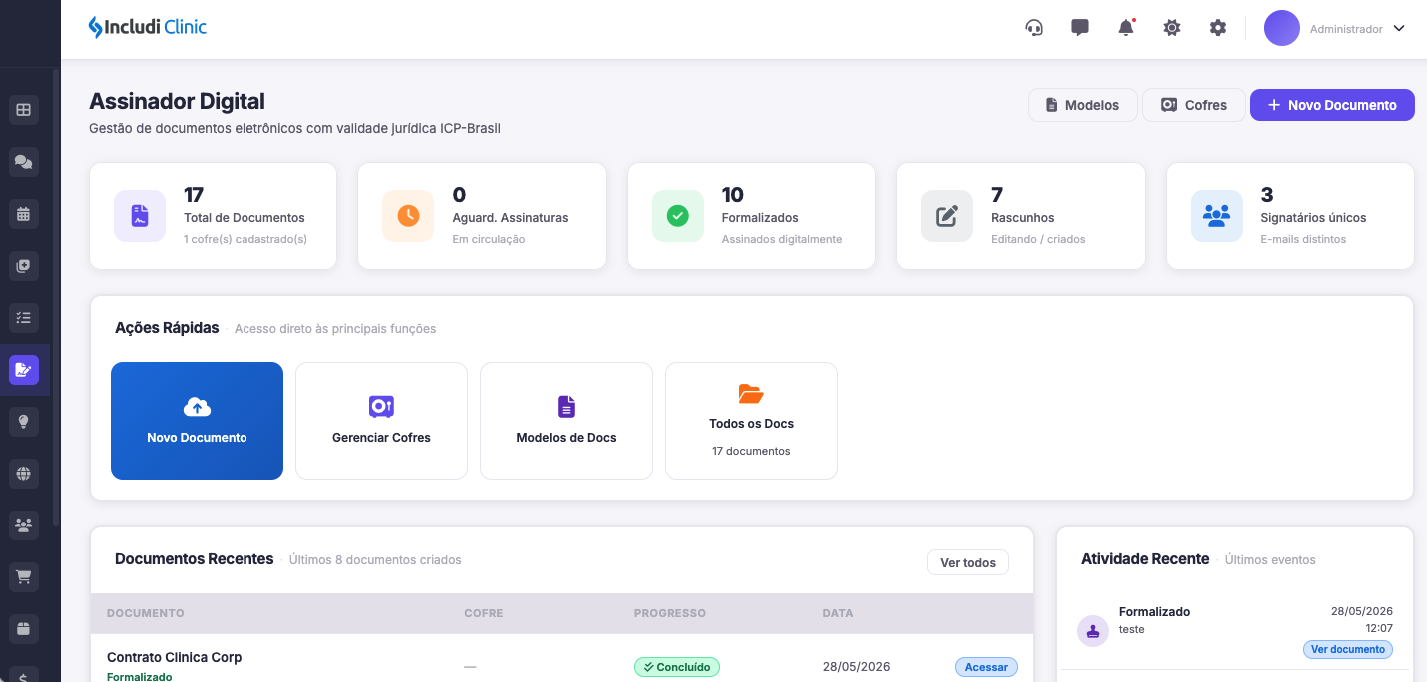Viewport: 1427px width, 682px height.
Task: Click the 28/05/2026 date cell
Action: point(856,667)
